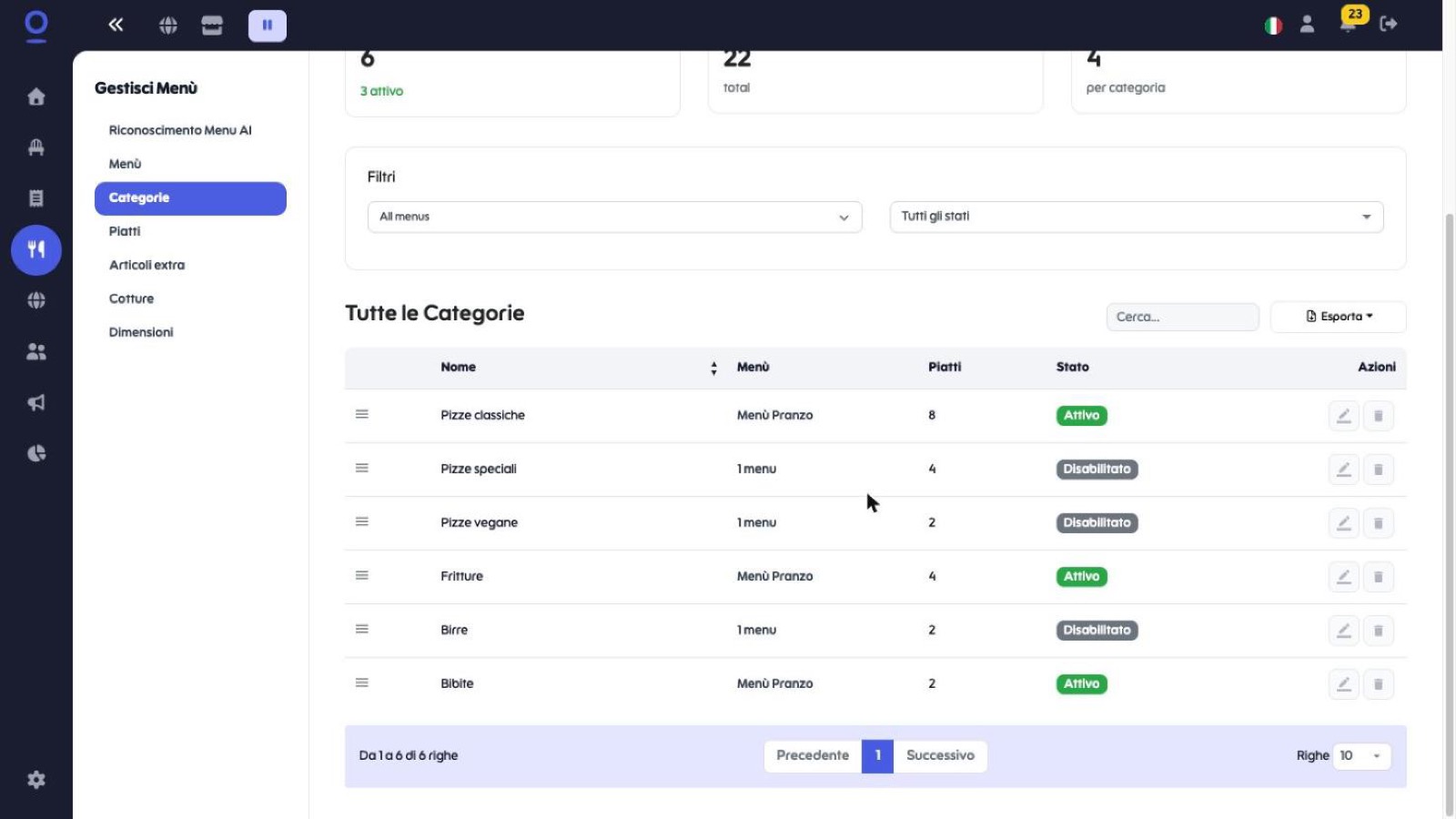Click the 3 attivo text
The width and height of the screenshot is (1456, 819).
pyautogui.click(x=381, y=91)
